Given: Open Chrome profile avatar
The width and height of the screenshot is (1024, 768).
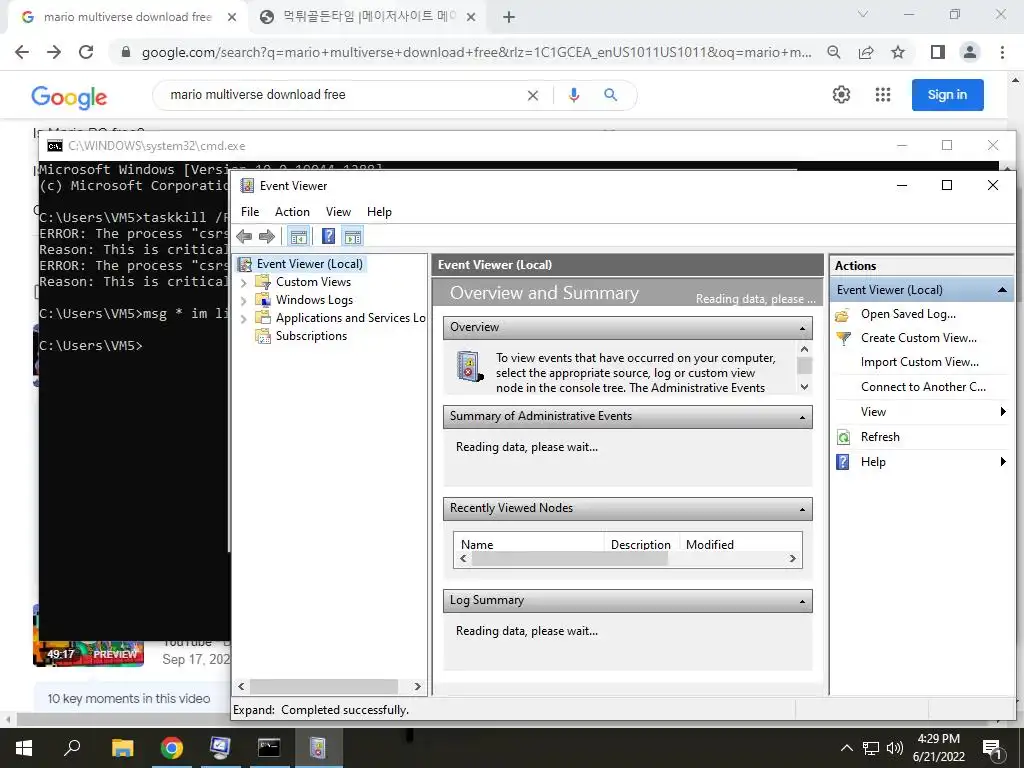Looking at the screenshot, I should (x=970, y=52).
